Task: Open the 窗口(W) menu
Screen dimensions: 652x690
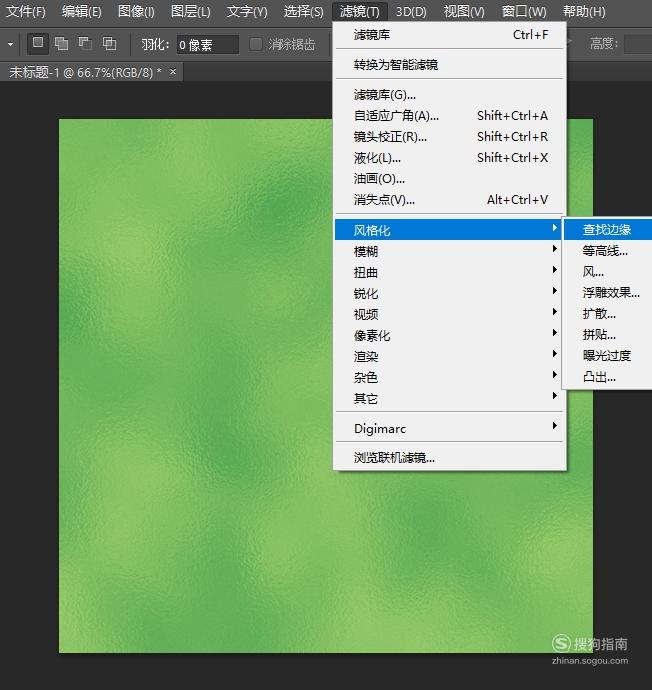Action: (x=524, y=11)
